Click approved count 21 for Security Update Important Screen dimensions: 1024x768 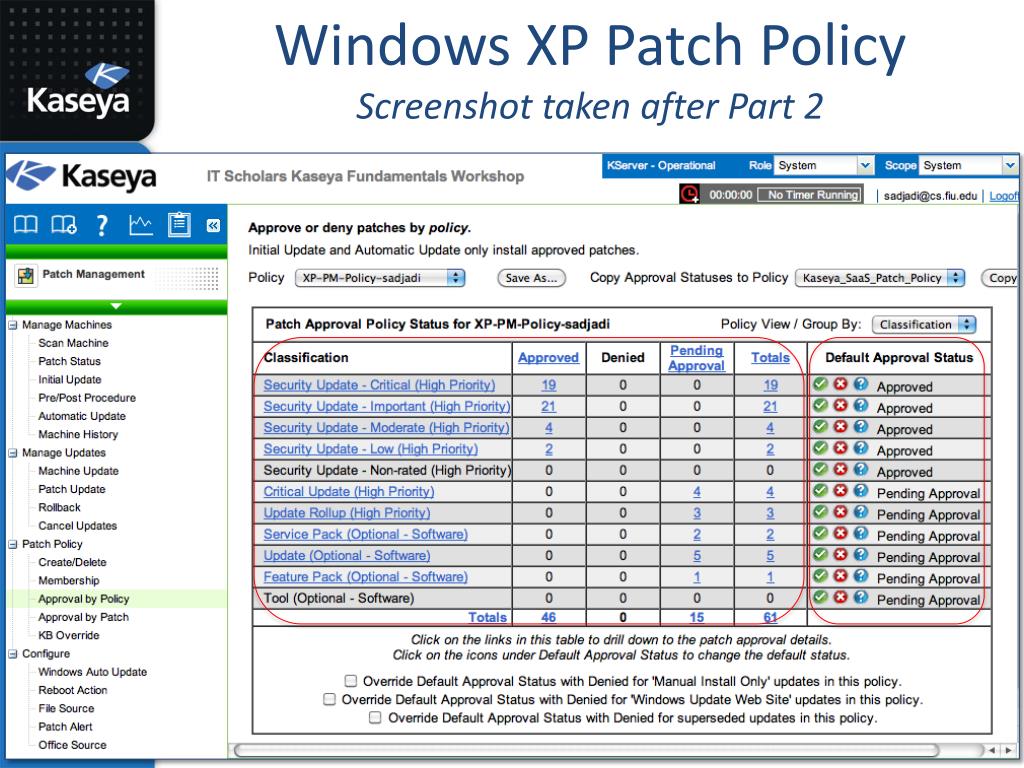click(x=549, y=406)
